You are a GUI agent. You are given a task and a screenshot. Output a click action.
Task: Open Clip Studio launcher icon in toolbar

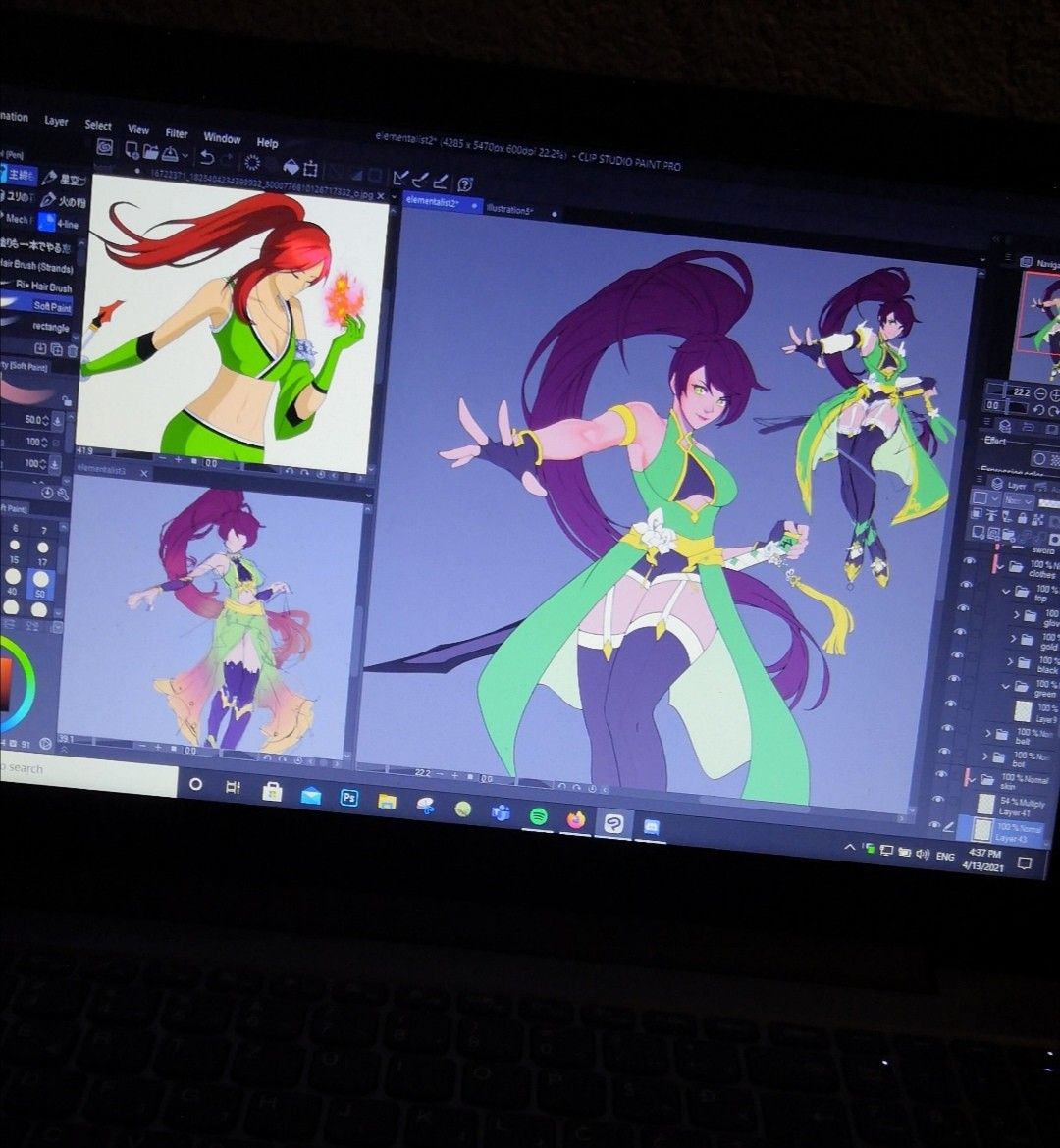[x=105, y=148]
